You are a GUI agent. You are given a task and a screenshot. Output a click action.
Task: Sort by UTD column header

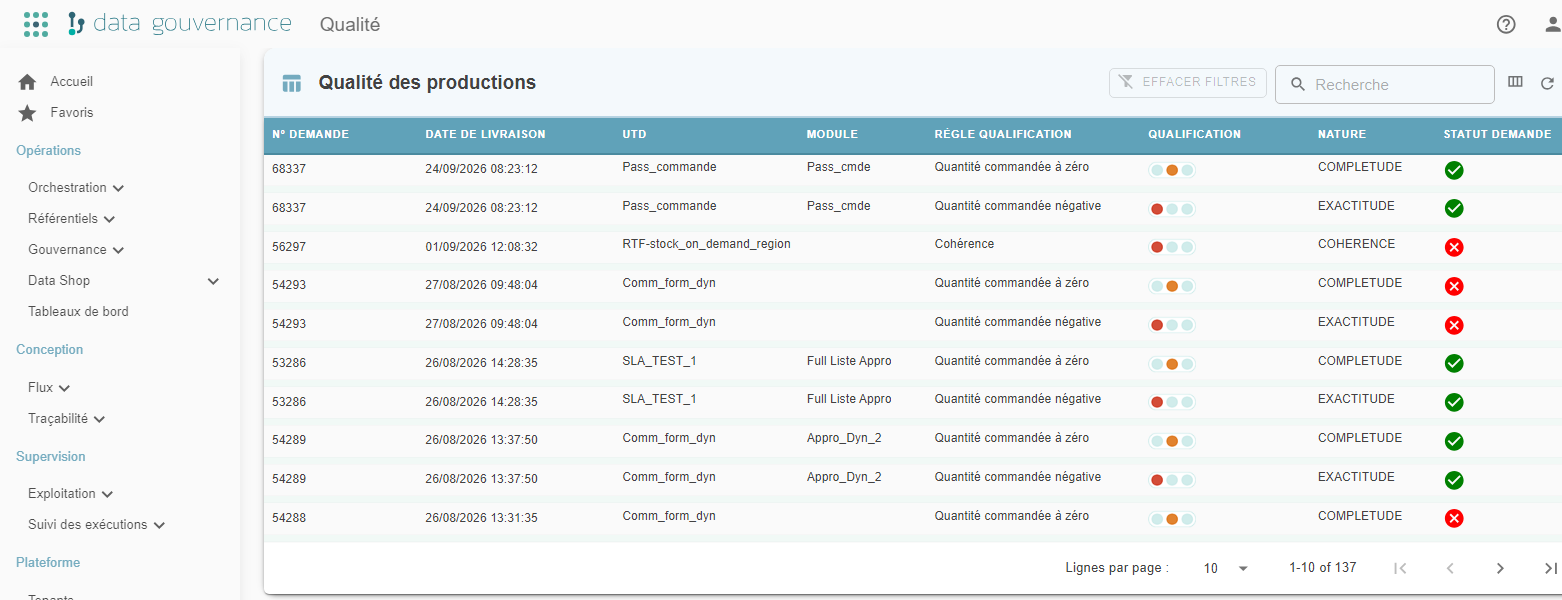[x=634, y=134]
